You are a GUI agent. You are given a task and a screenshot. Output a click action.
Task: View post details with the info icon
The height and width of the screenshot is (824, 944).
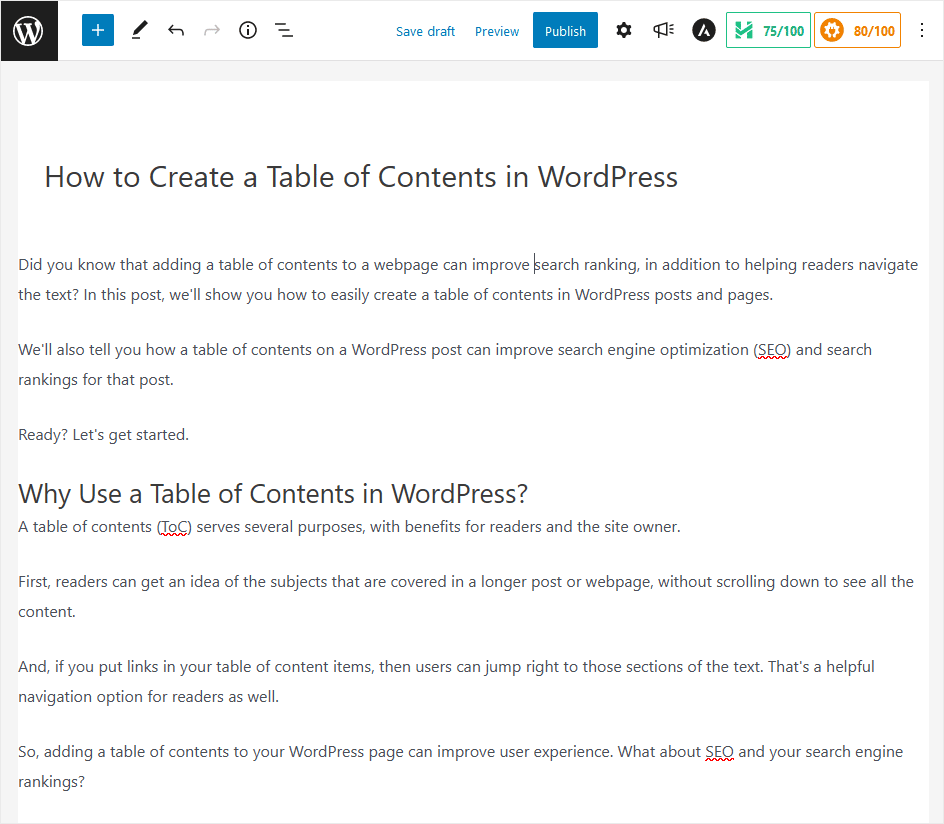pyautogui.click(x=247, y=30)
